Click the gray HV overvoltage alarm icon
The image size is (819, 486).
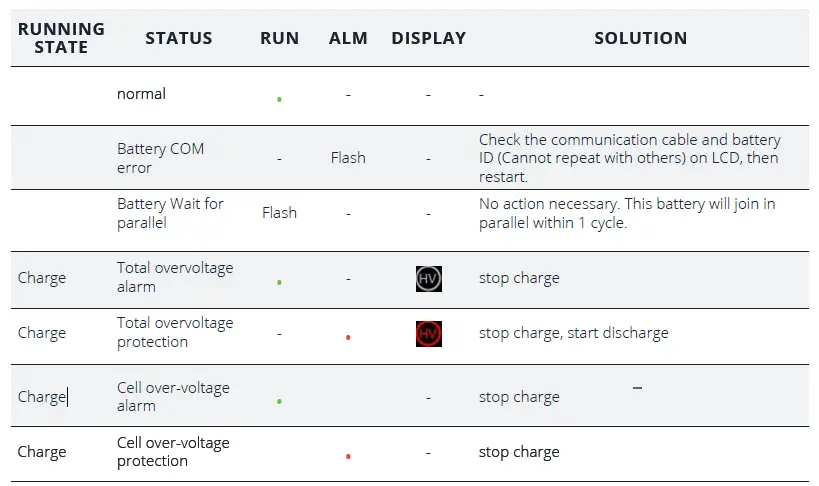pyautogui.click(x=428, y=279)
